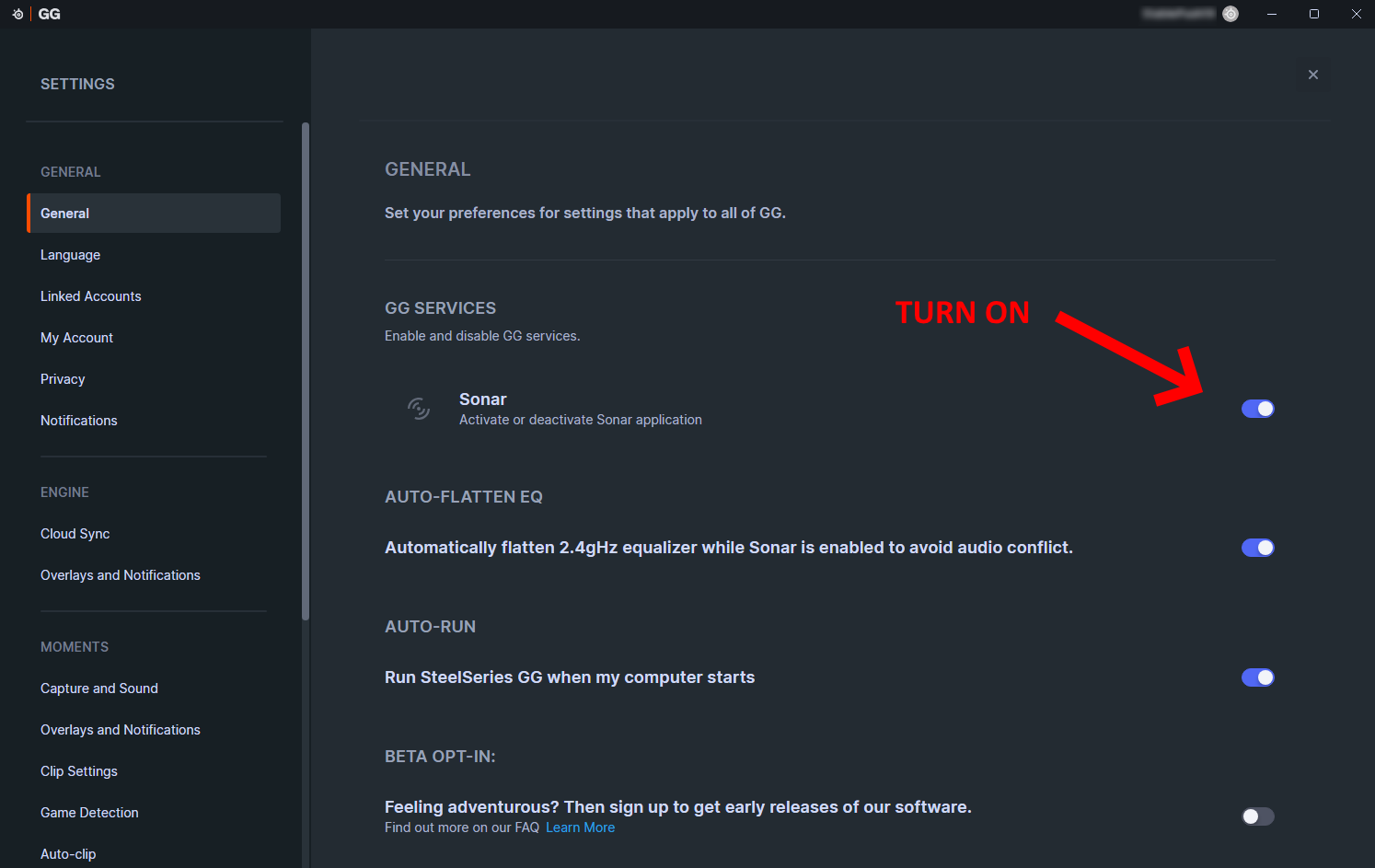Image resolution: width=1375 pixels, height=868 pixels.
Task: Click the user avatar icon in title bar
Action: pyautogui.click(x=1231, y=14)
